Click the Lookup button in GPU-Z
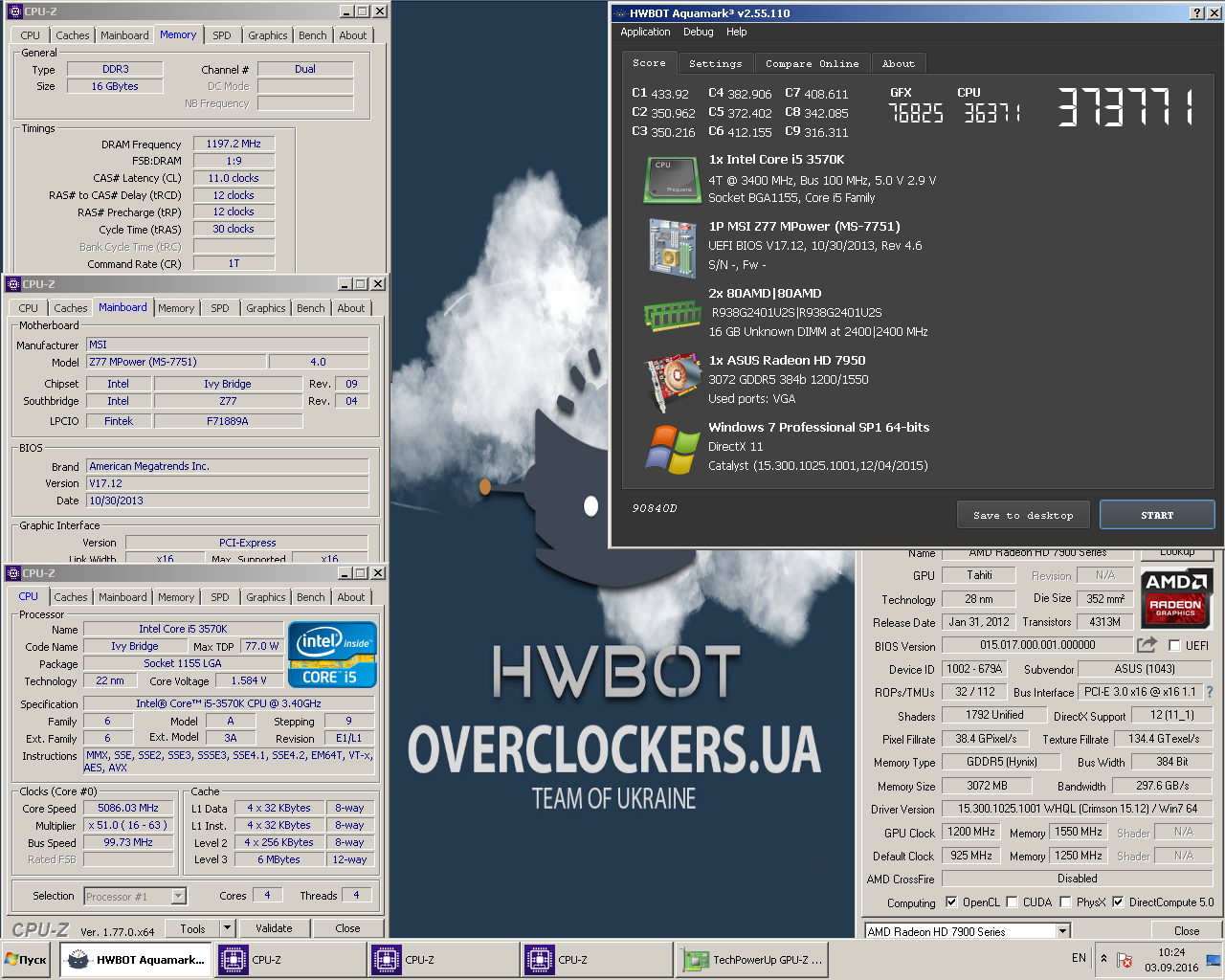The height and width of the screenshot is (980, 1225). 1177,552
